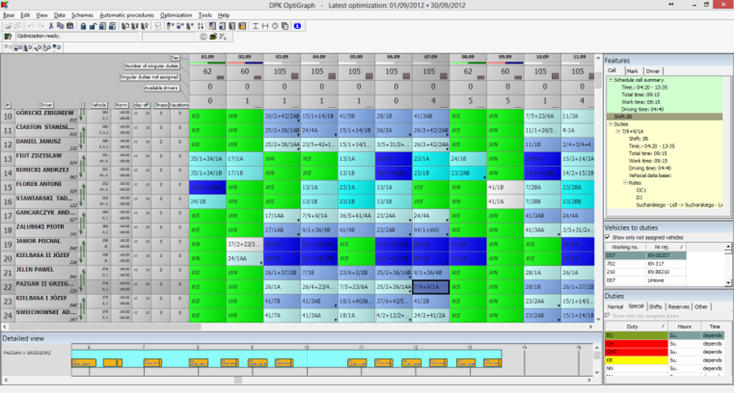Click the scissors cut icon
This screenshot has height=393, width=734.
click(51, 26)
